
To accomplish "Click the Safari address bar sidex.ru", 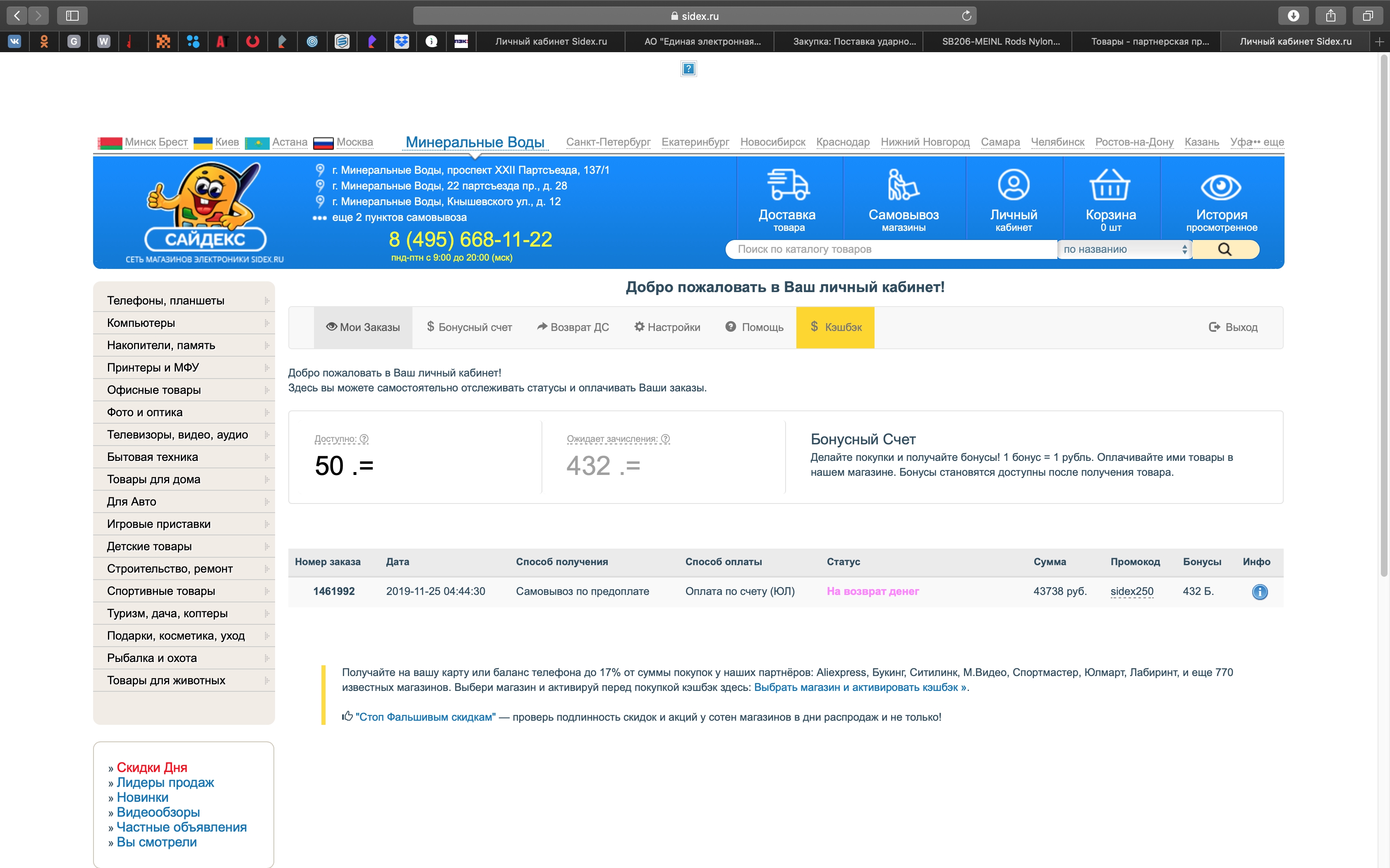I will (695, 15).
